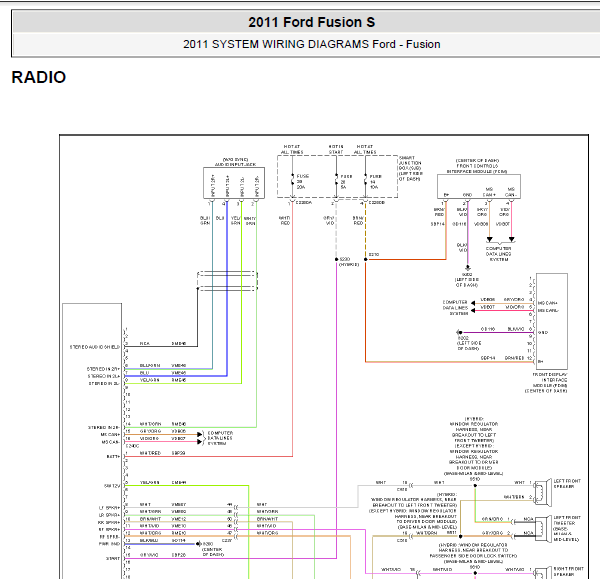Click the 'SMART JUNCTION BOX' label

(411, 168)
